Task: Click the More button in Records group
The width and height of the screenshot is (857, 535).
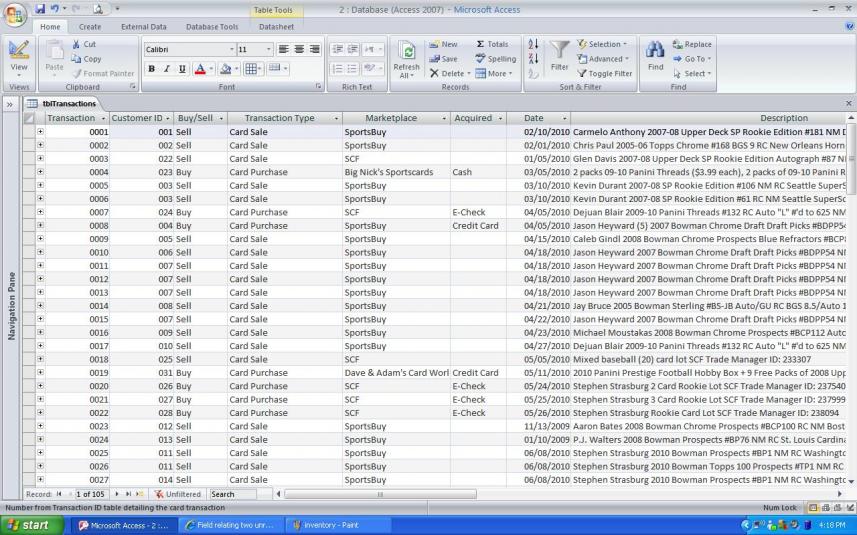Action: pyautogui.click(x=494, y=73)
